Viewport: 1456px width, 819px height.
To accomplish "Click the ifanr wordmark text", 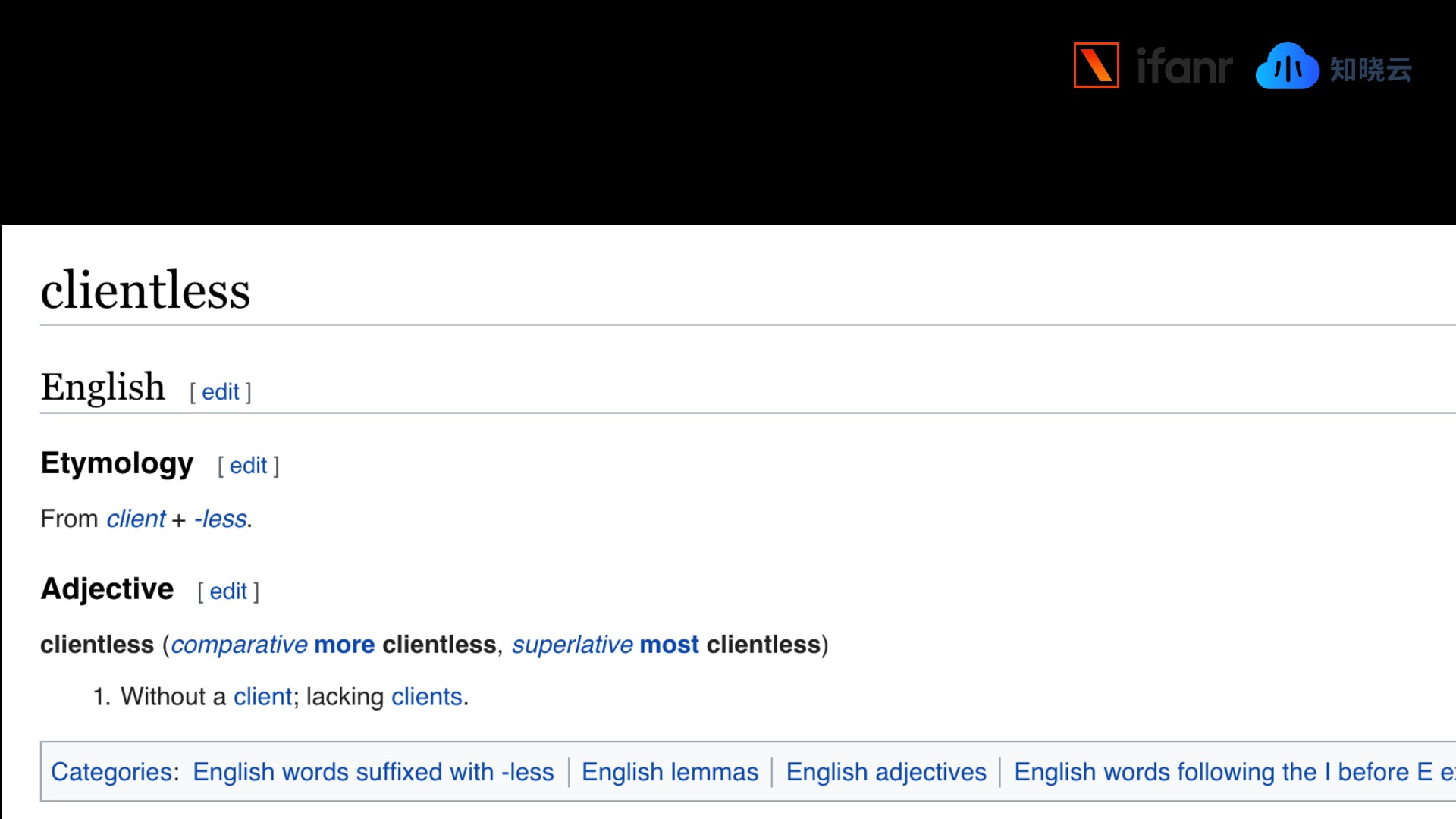I will pyautogui.click(x=1185, y=66).
